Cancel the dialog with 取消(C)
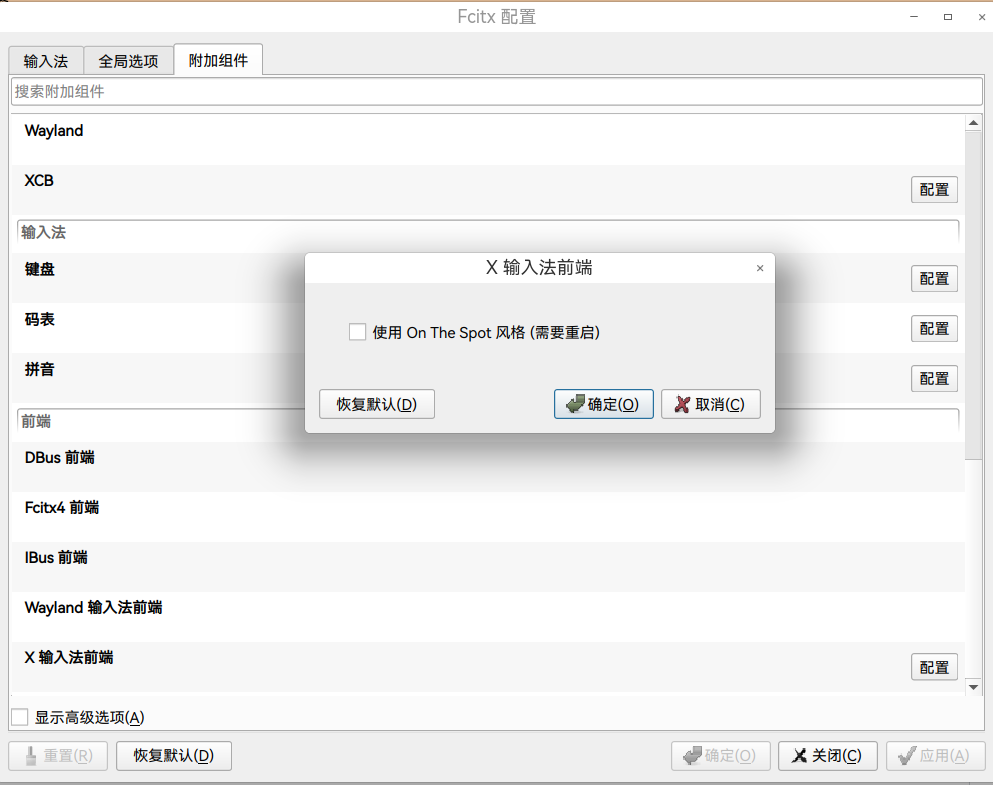Viewport: 993px width, 785px height. point(711,404)
